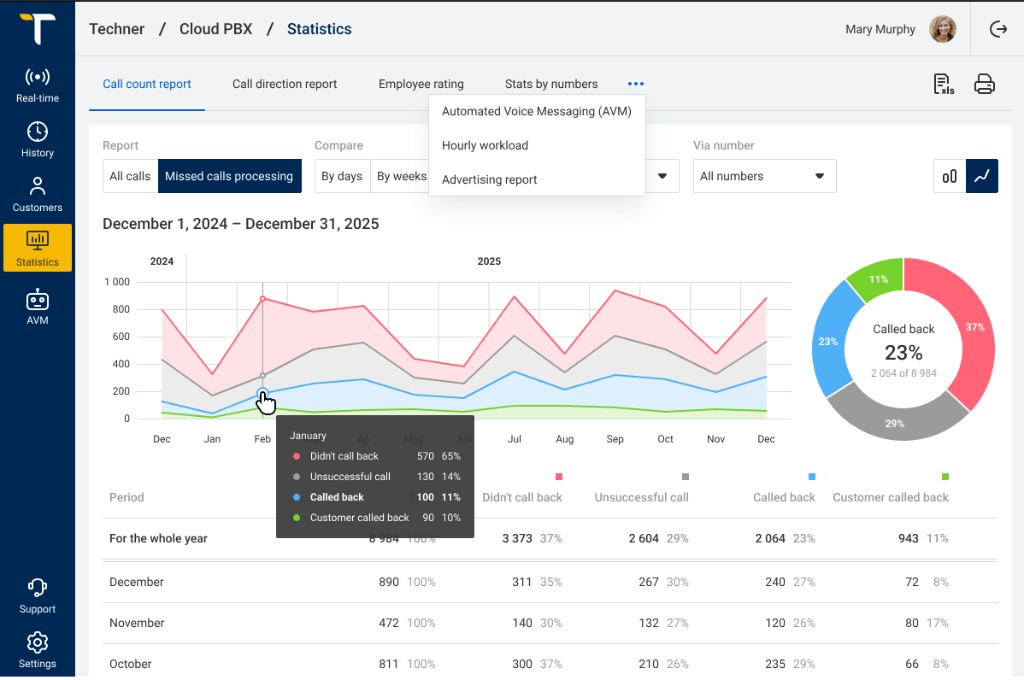Click the red 37% donut segment
Image resolution: width=1024 pixels, height=680 pixels.
[x=974, y=327]
